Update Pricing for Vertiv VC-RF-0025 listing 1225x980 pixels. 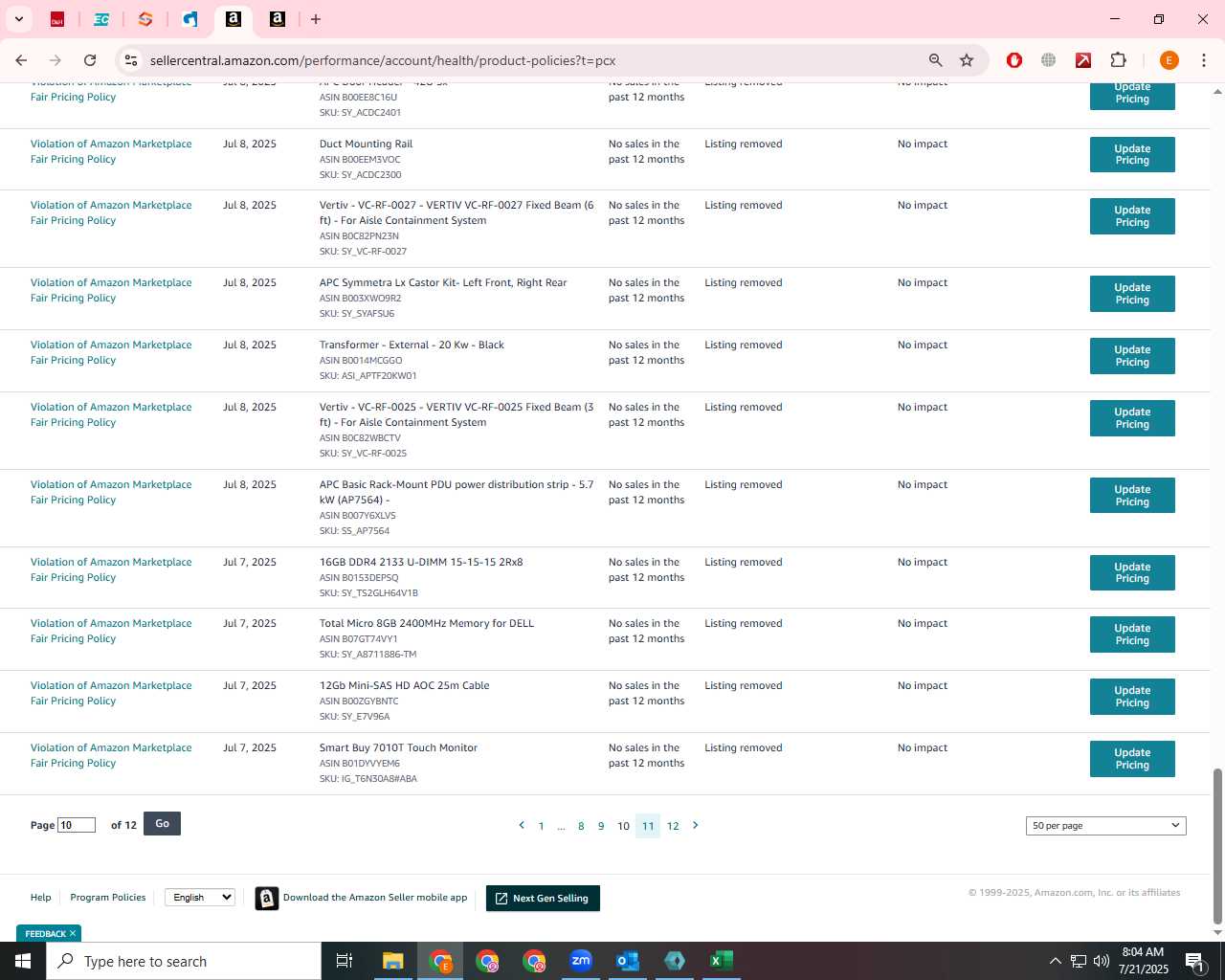click(x=1132, y=417)
